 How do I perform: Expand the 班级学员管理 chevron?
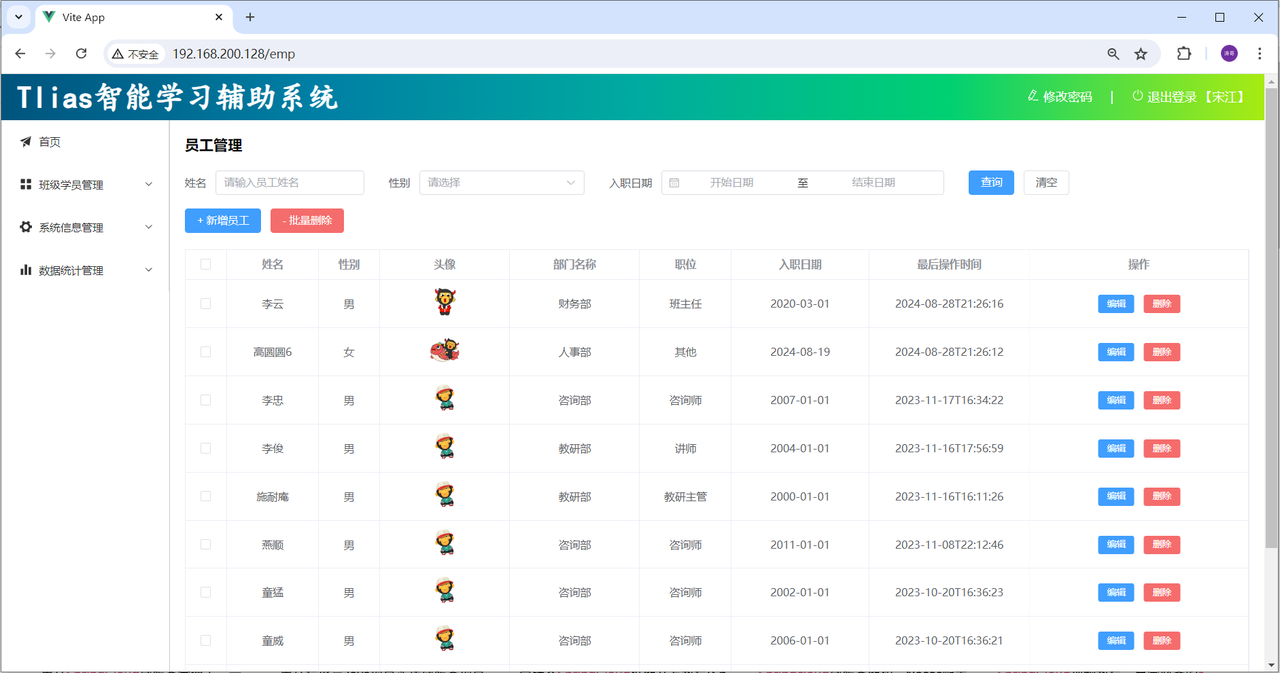(149, 184)
